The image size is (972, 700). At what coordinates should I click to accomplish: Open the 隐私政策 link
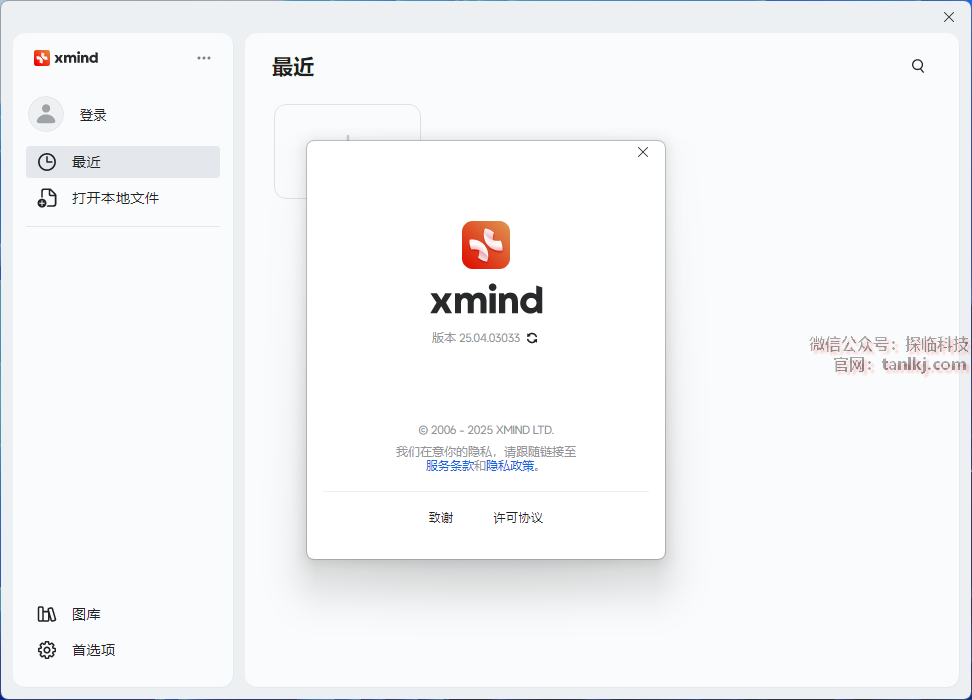pos(510,465)
